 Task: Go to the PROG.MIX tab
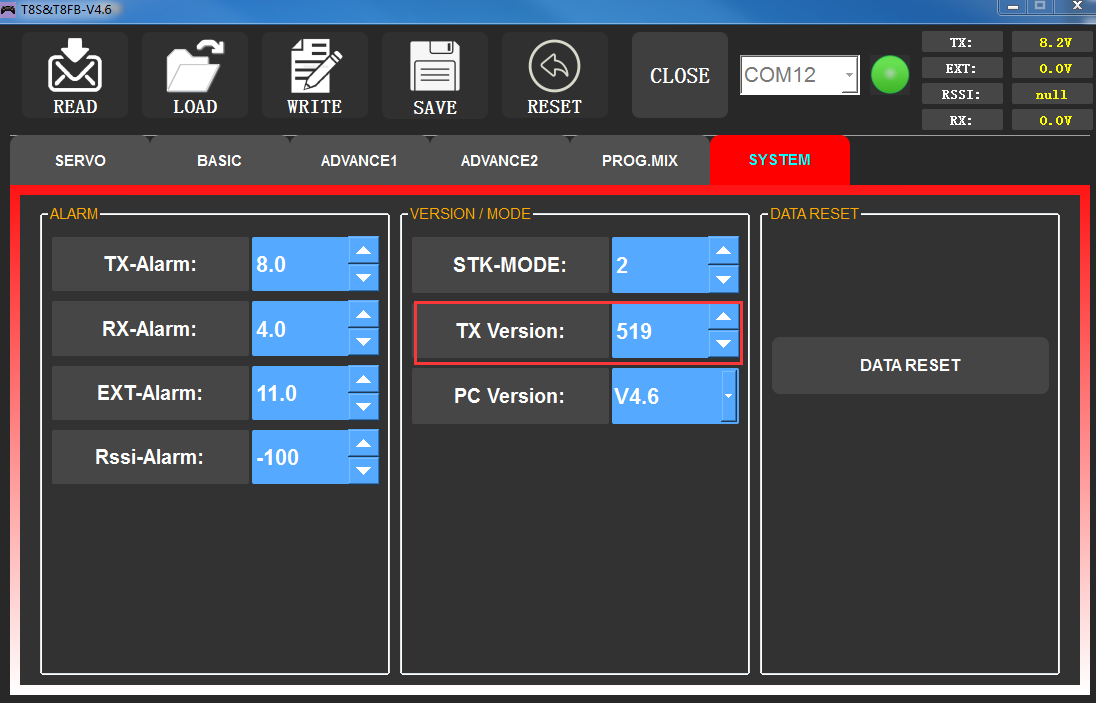click(640, 161)
